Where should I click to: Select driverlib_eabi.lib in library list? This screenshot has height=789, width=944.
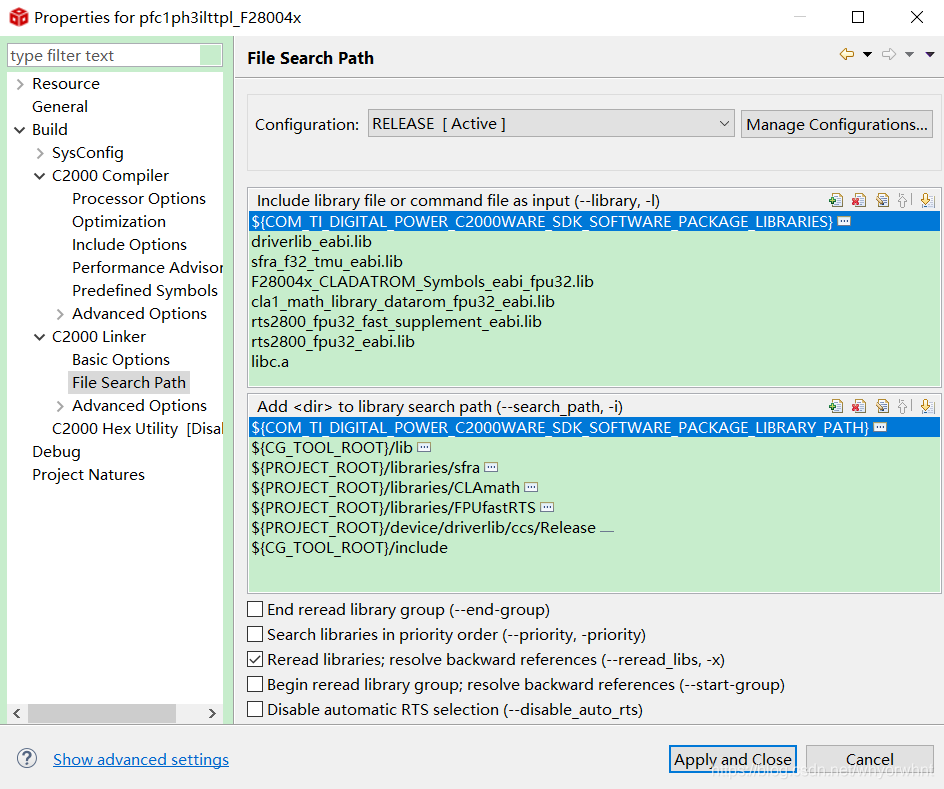tap(593, 241)
